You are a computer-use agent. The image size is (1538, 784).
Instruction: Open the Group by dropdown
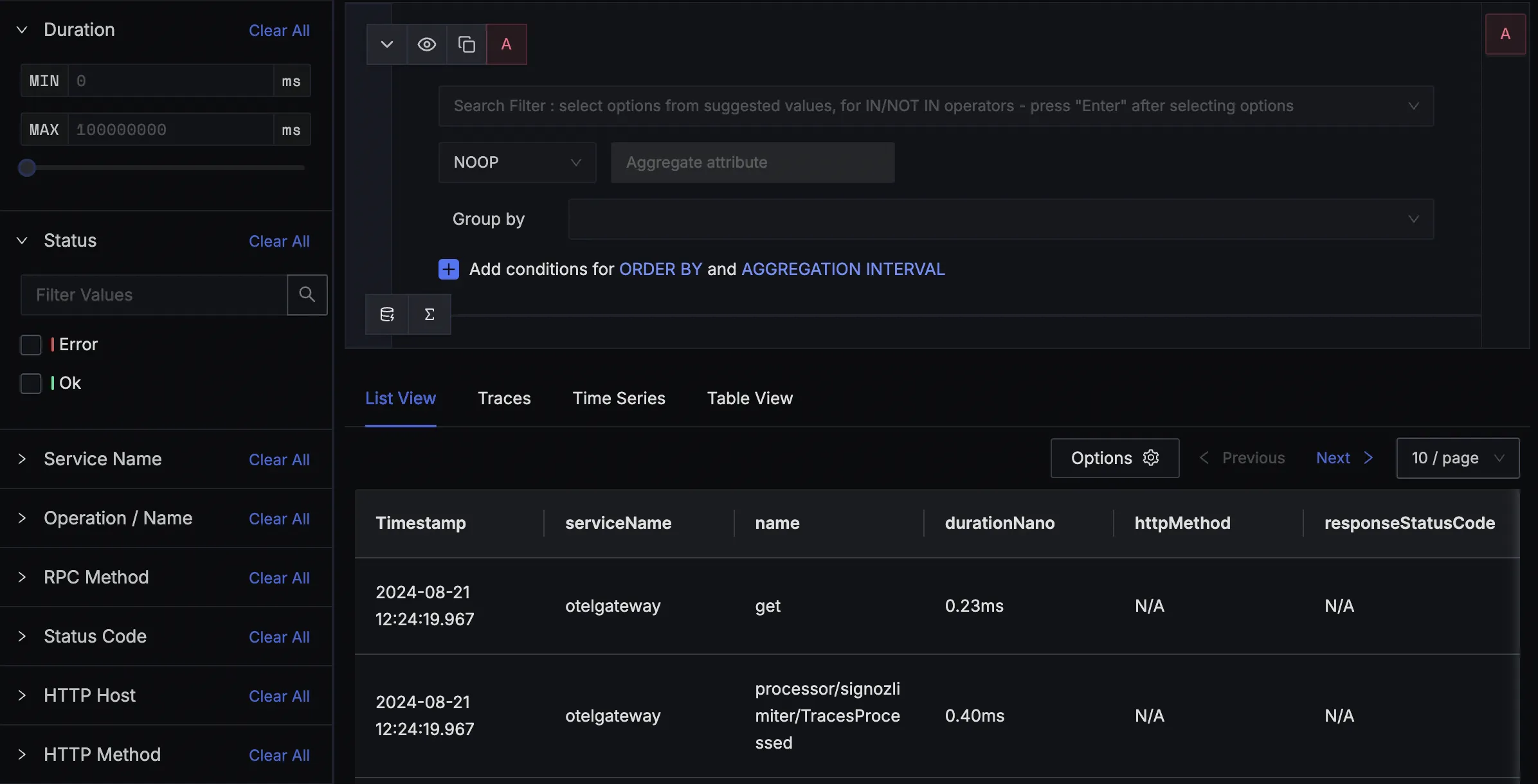pyautogui.click(x=1001, y=219)
